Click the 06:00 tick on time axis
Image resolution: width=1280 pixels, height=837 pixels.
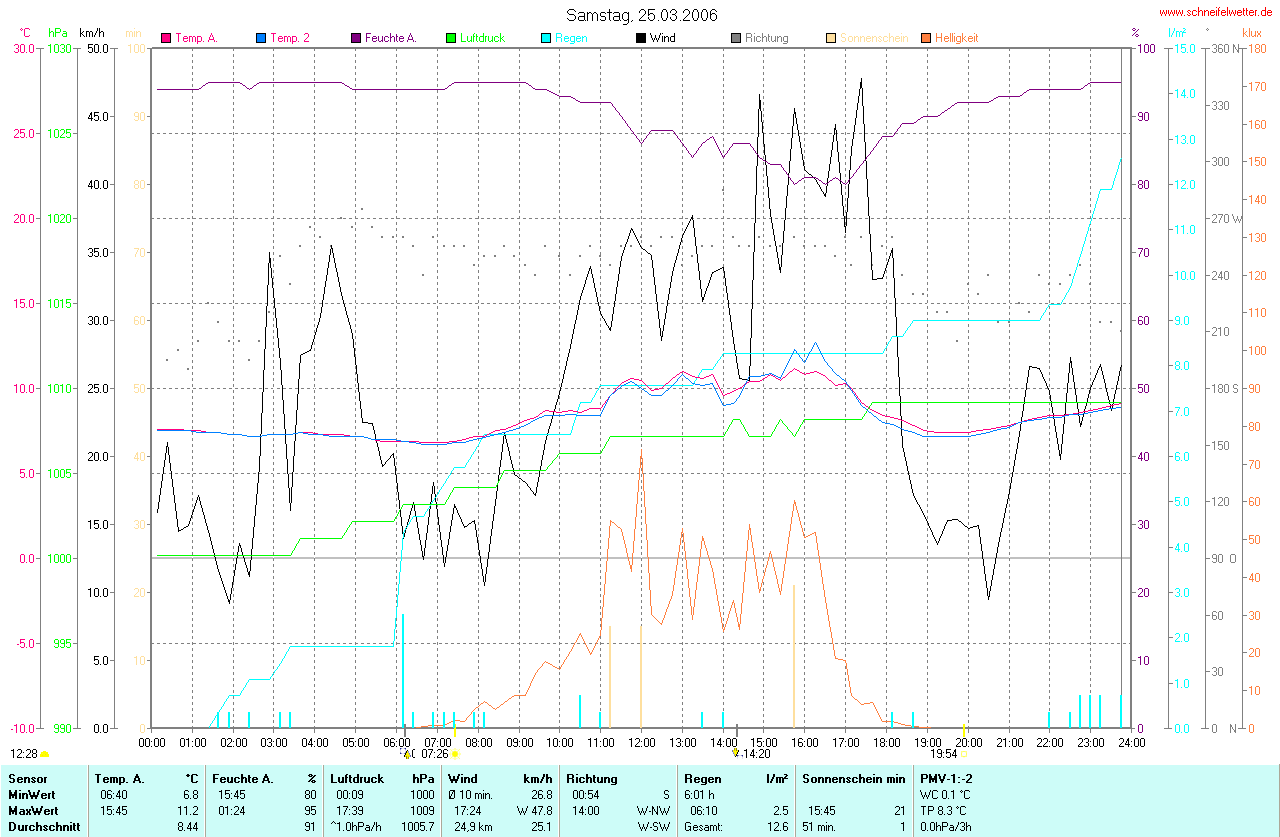point(396,742)
